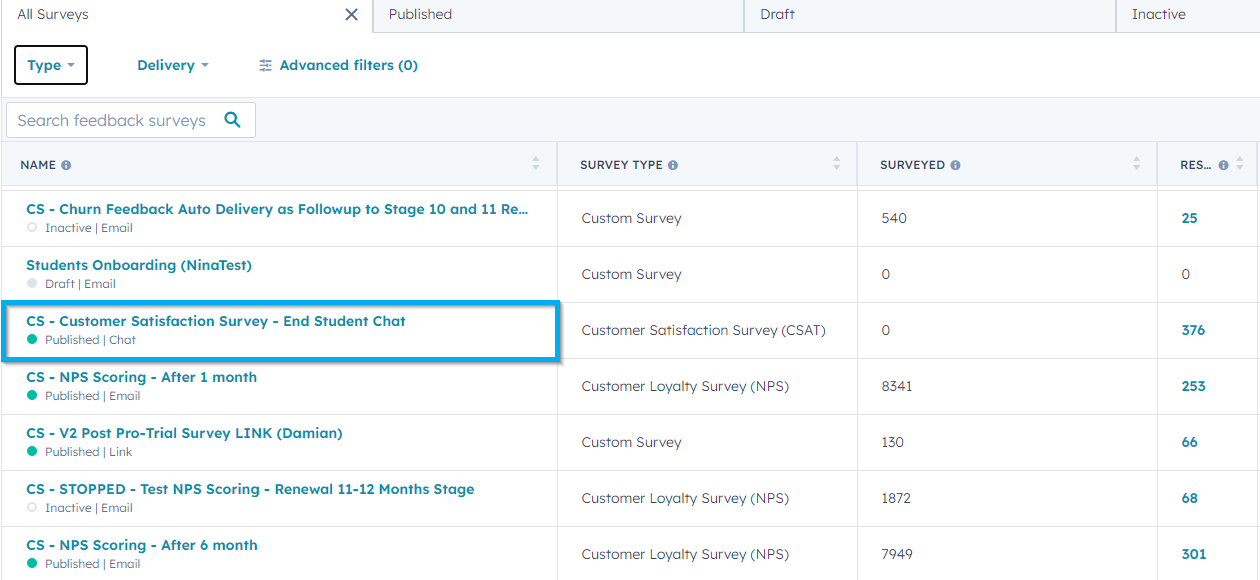Click info icon next to NAME header
This screenshot has width=1260, height=580.
tap(66, 165)
